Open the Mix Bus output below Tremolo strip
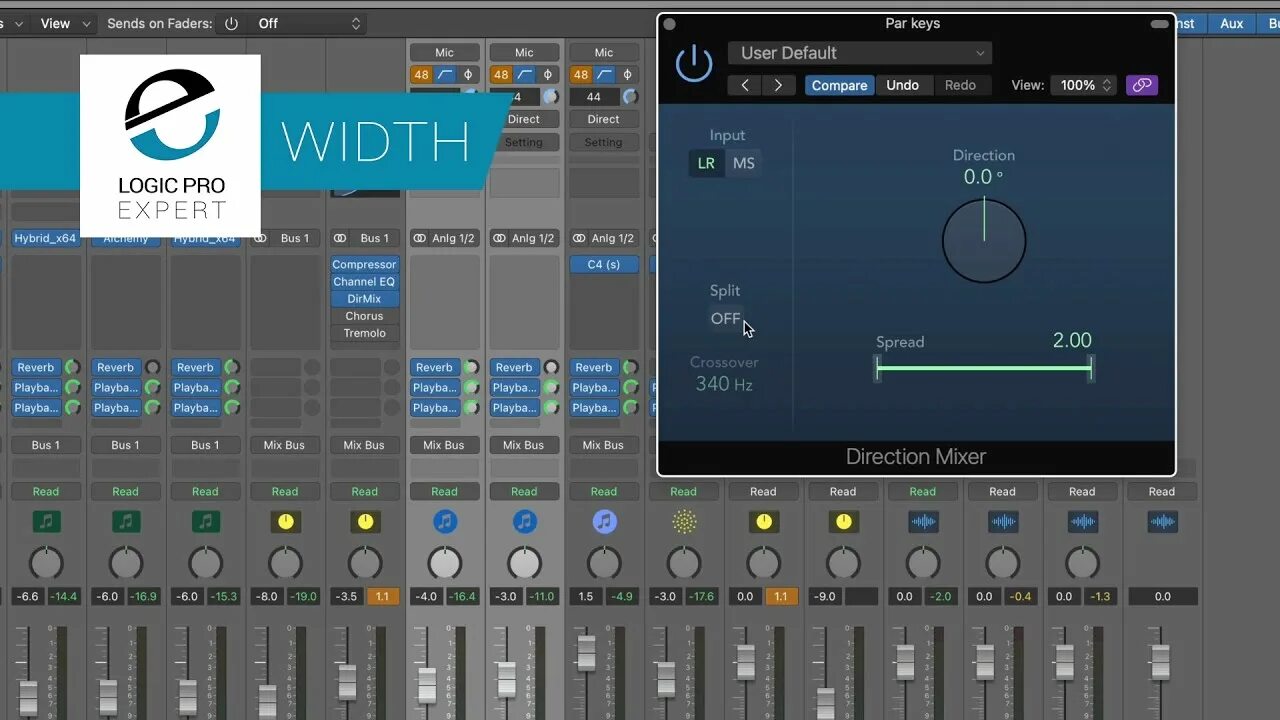Image resolution: width=1280 pixels, height=720 pixels. (365, 445)
